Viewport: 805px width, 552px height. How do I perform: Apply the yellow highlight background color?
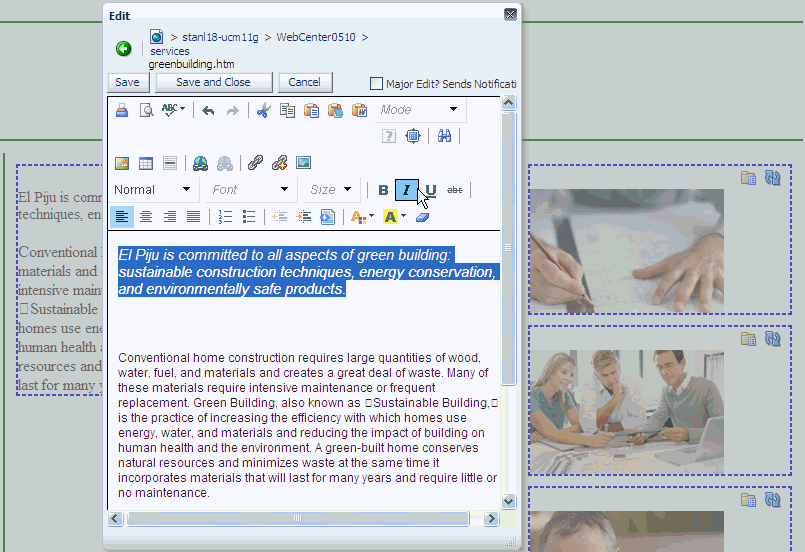pyautogui.click(x=390, y=217)
